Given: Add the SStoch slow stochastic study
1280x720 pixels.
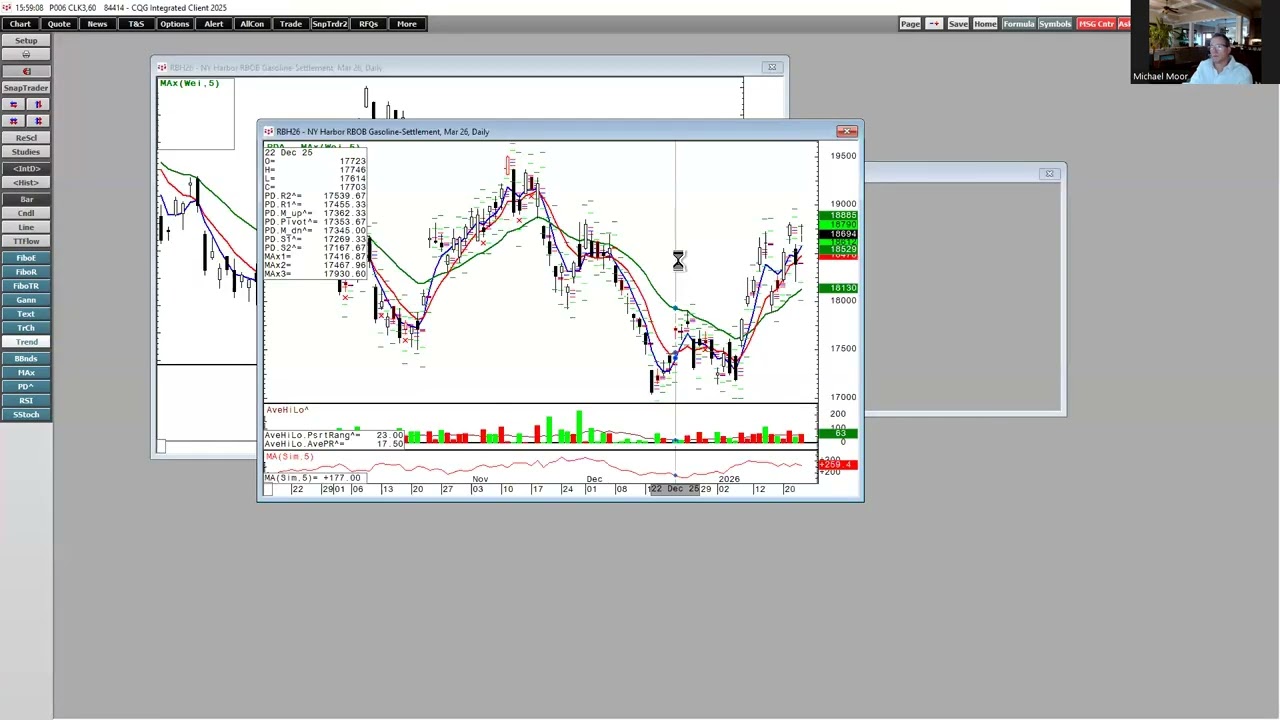Looking at the screenshot, I should (x=26, y=414).
